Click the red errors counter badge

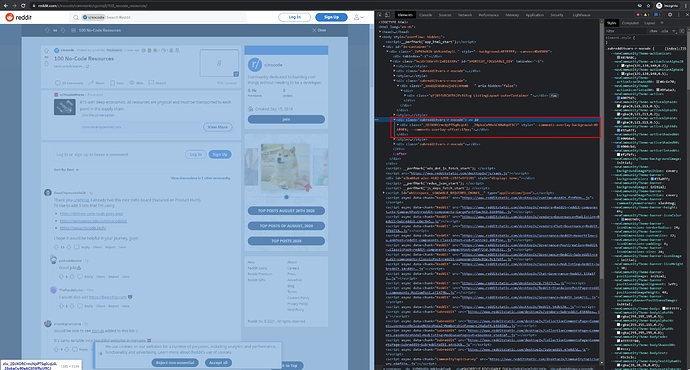(x=640, y=15)
